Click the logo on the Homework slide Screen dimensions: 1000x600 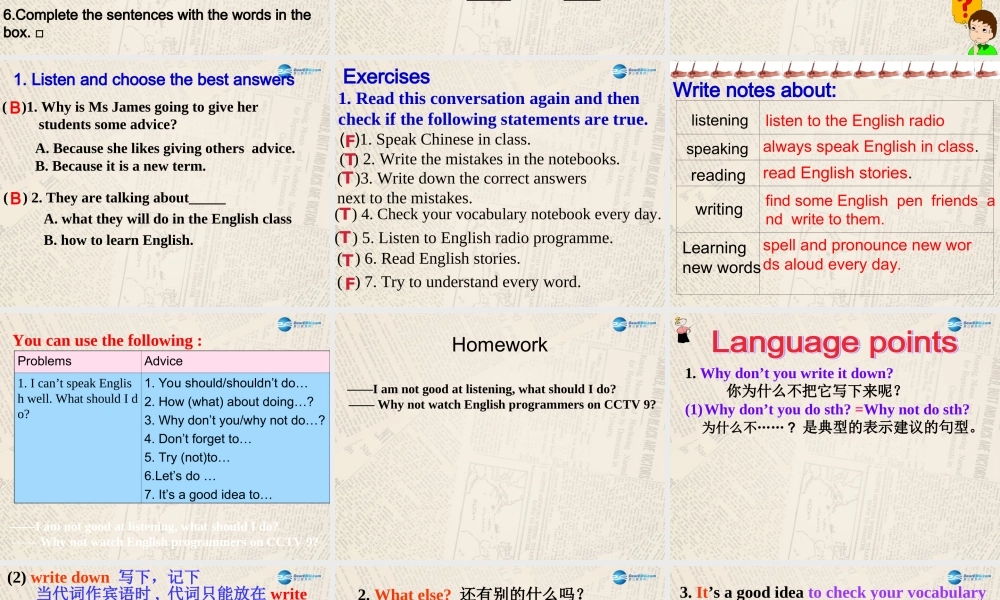620,324
